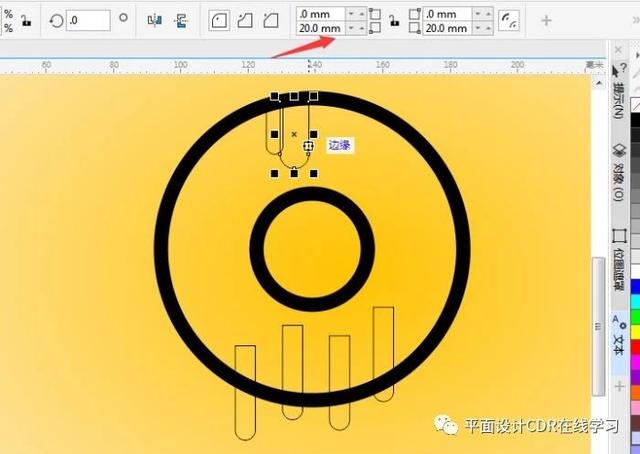Click the bottom-left corner radius field 20.0 mm

321,28
